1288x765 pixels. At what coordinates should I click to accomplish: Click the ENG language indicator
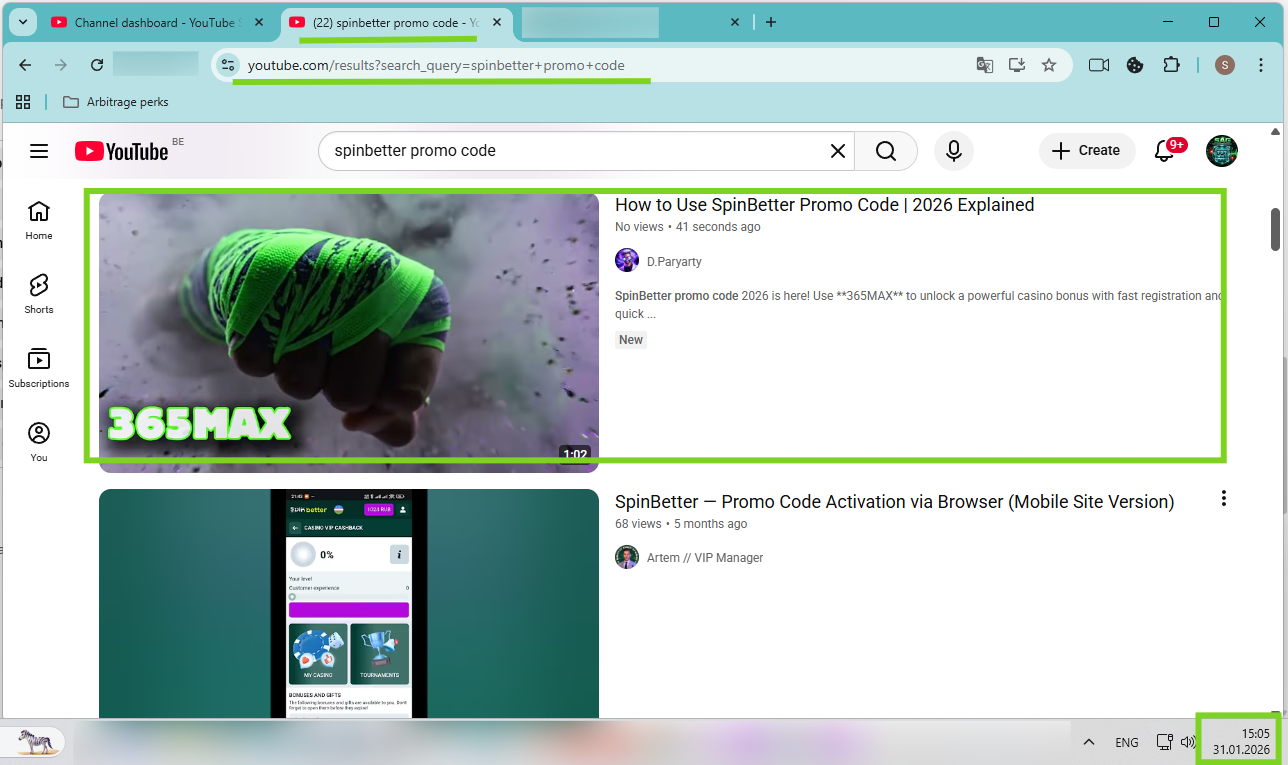click(x=1127, y=742)
